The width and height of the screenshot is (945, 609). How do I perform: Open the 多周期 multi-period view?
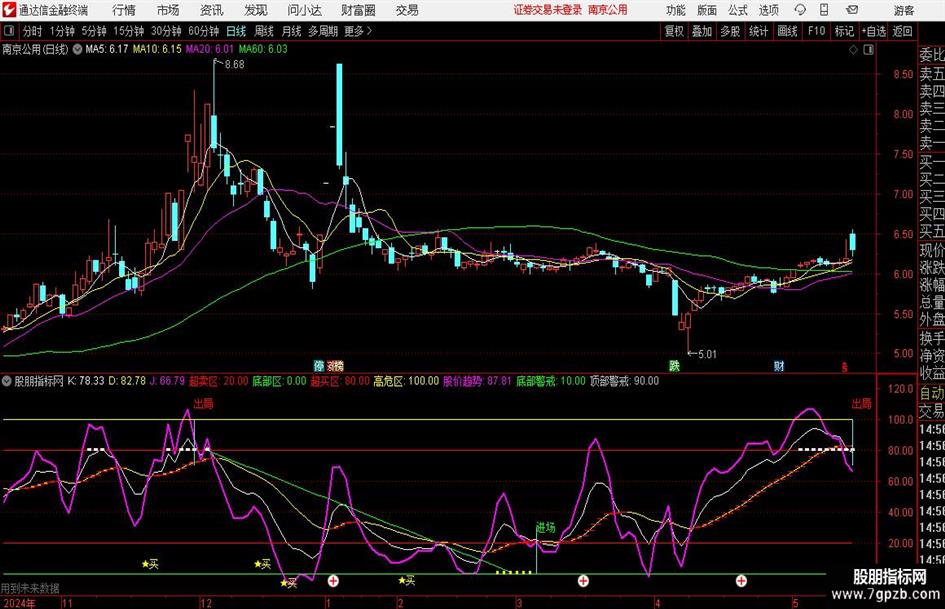click(323, 31)
